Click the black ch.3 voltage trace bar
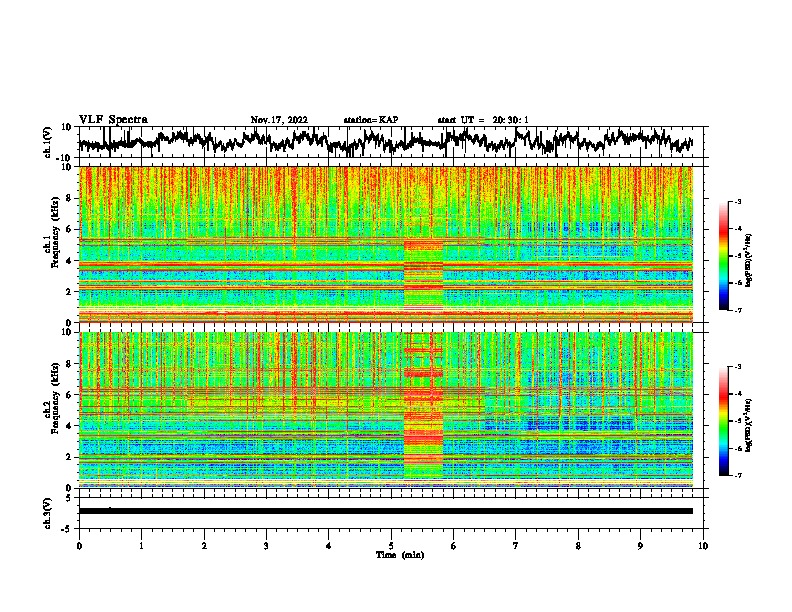 [x=385, y=511]
